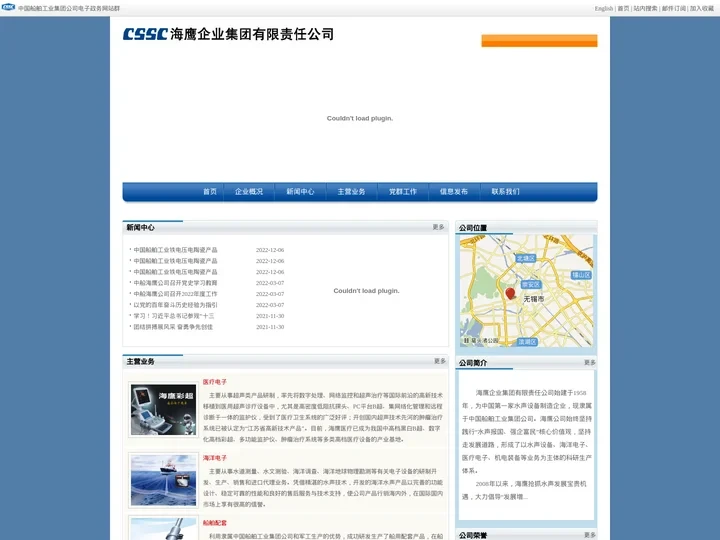Click the 崇安区 label on the map
Screen dimensions: 720x540
pyautogui.click(x=531, y=284)
